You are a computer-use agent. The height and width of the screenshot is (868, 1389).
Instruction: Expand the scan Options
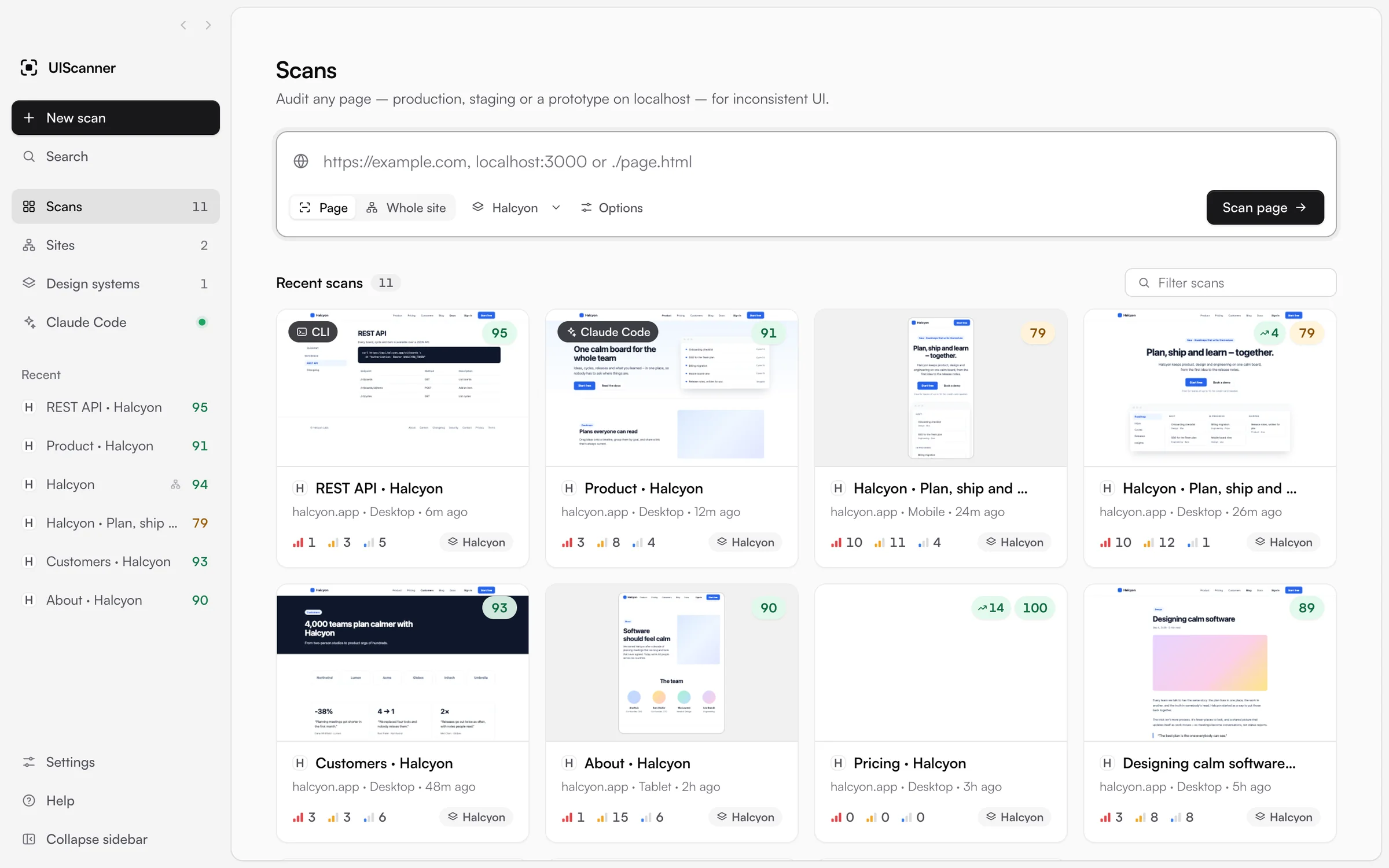pyautogui.click(x=612, y=208)
